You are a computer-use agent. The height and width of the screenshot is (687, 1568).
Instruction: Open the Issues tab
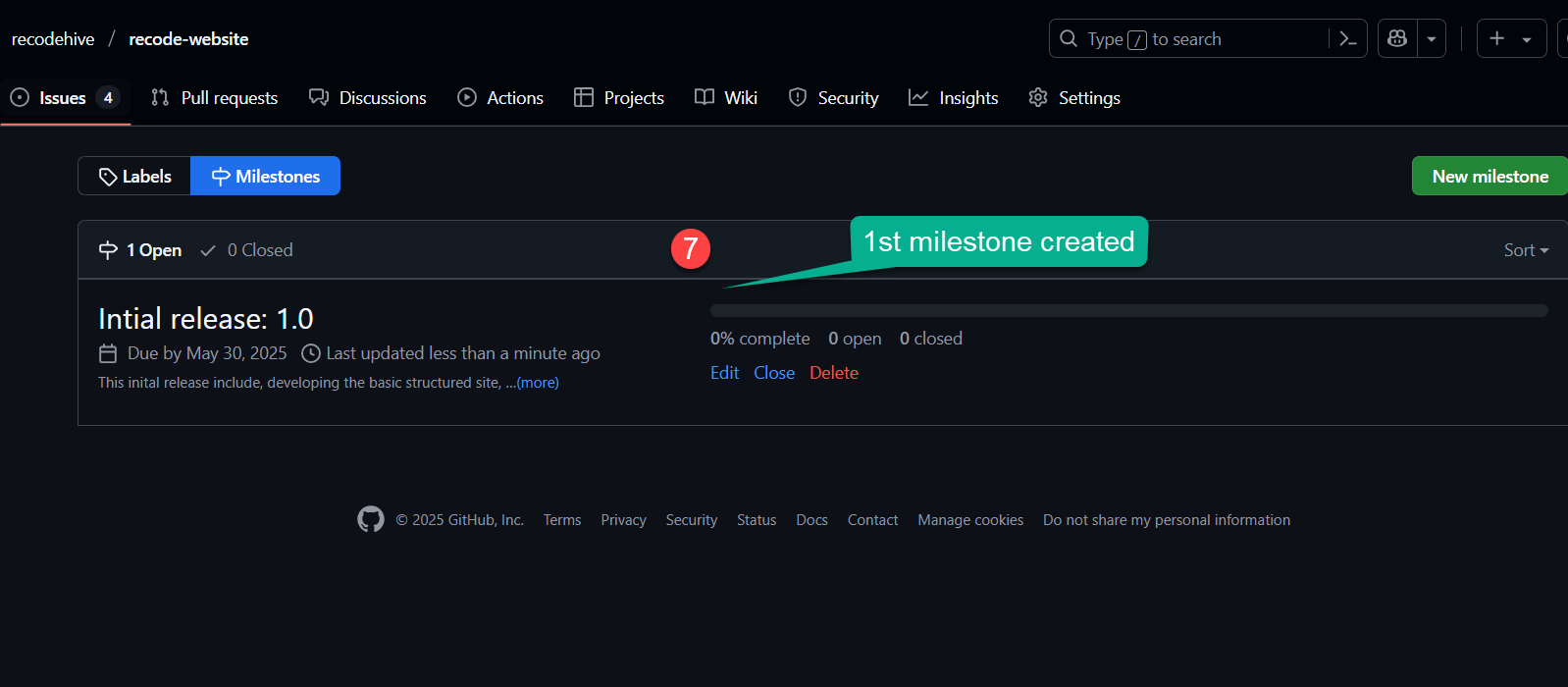click(65, 98)
